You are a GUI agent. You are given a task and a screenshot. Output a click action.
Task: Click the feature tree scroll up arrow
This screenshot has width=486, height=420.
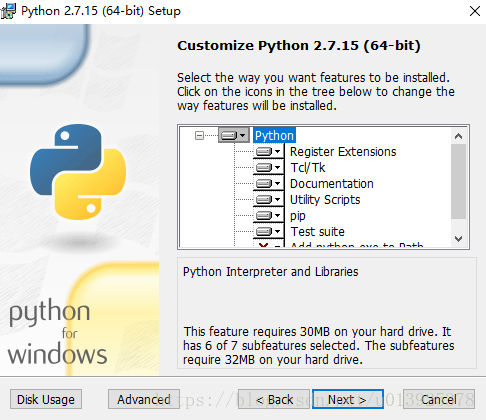(459, 136)
